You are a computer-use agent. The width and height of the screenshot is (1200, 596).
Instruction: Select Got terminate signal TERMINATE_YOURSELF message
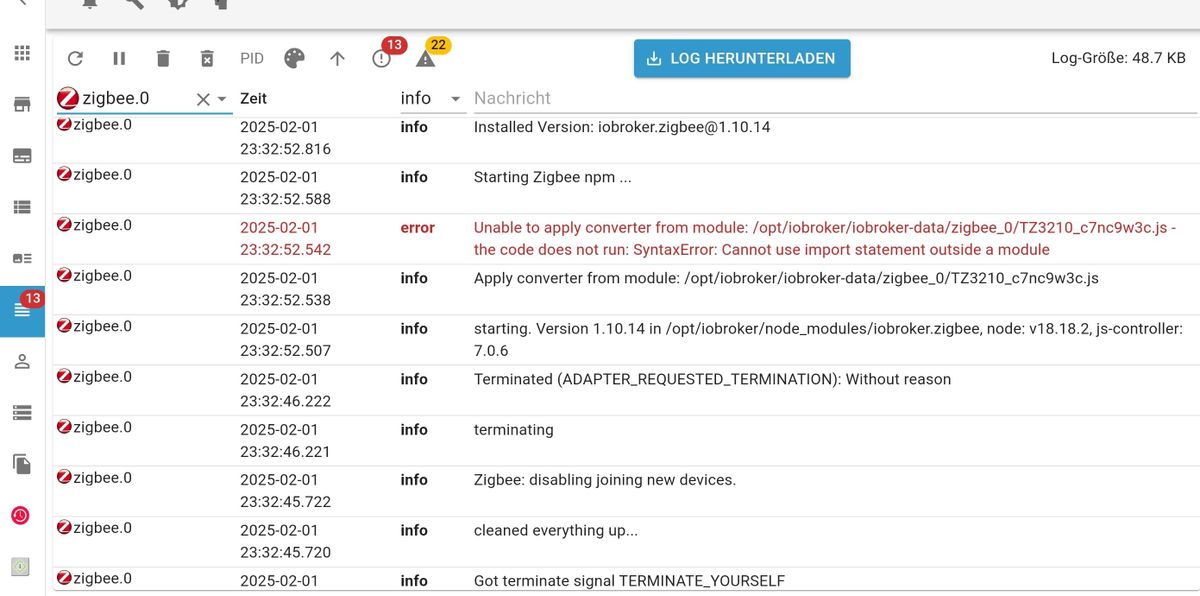(x=629, y=580)
